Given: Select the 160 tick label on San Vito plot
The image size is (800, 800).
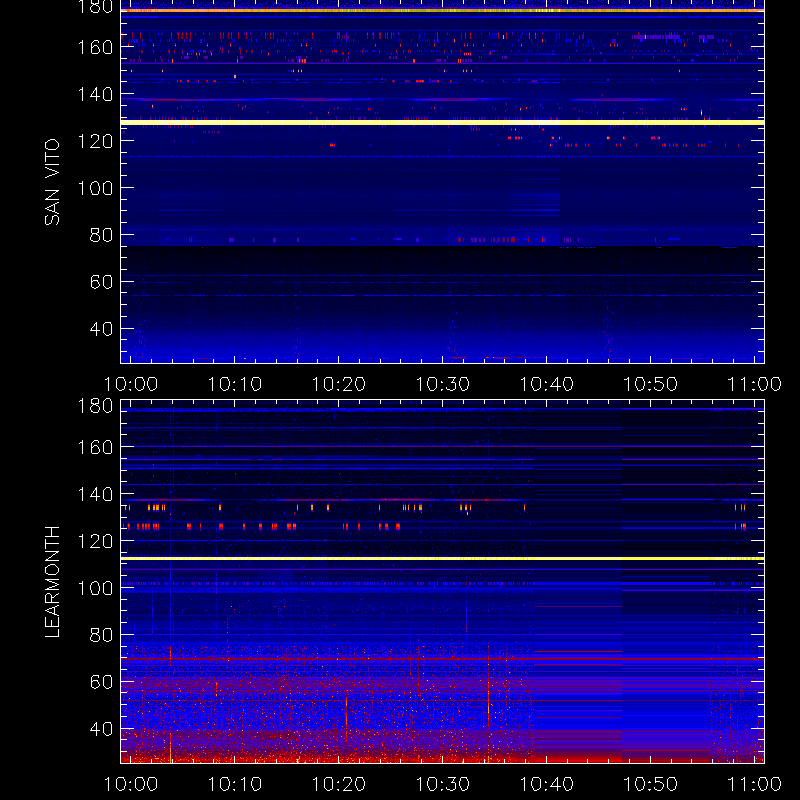Looking at the screenshot, I should (x=95, y=47).
